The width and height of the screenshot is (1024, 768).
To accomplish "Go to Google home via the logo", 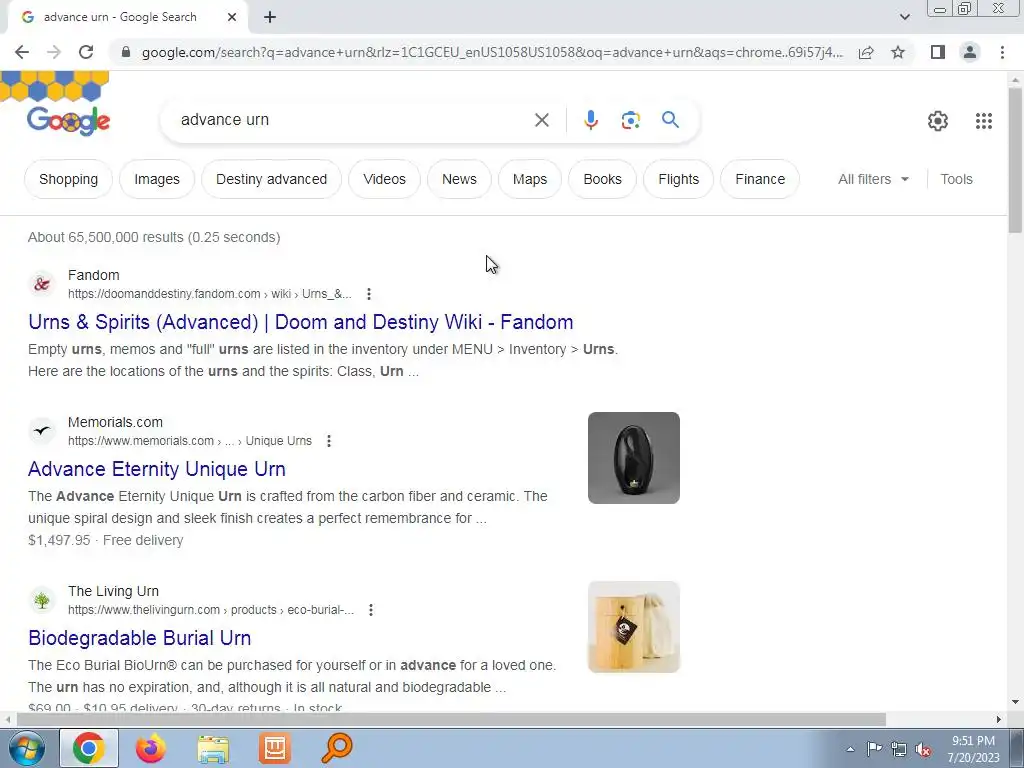I will tap(69, 120).
